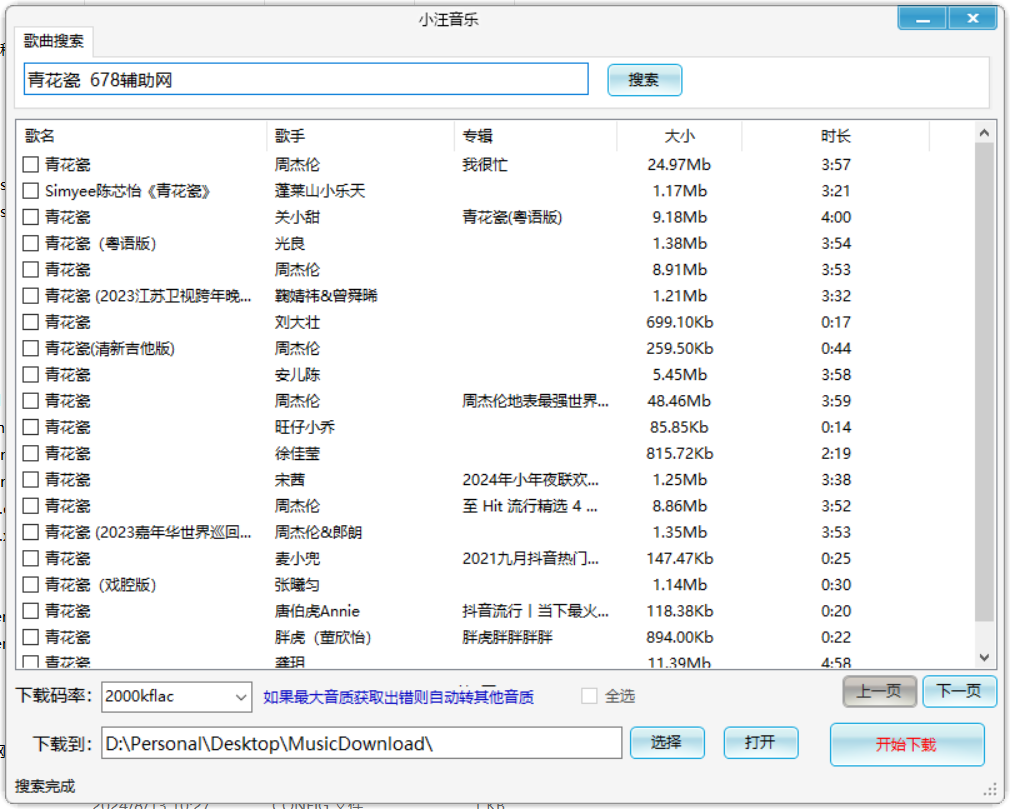1010x809 pixels.
Task: Go to the next page with 下一页
Action: pos(958,691)
